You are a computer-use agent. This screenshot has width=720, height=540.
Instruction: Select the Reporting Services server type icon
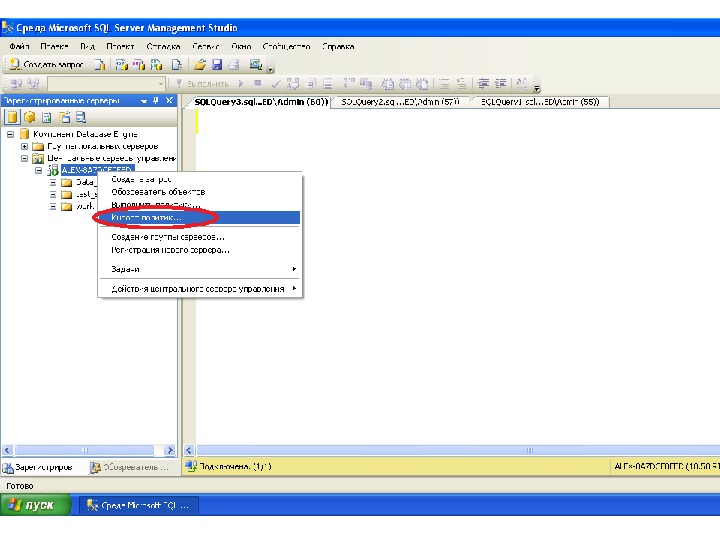46,118
